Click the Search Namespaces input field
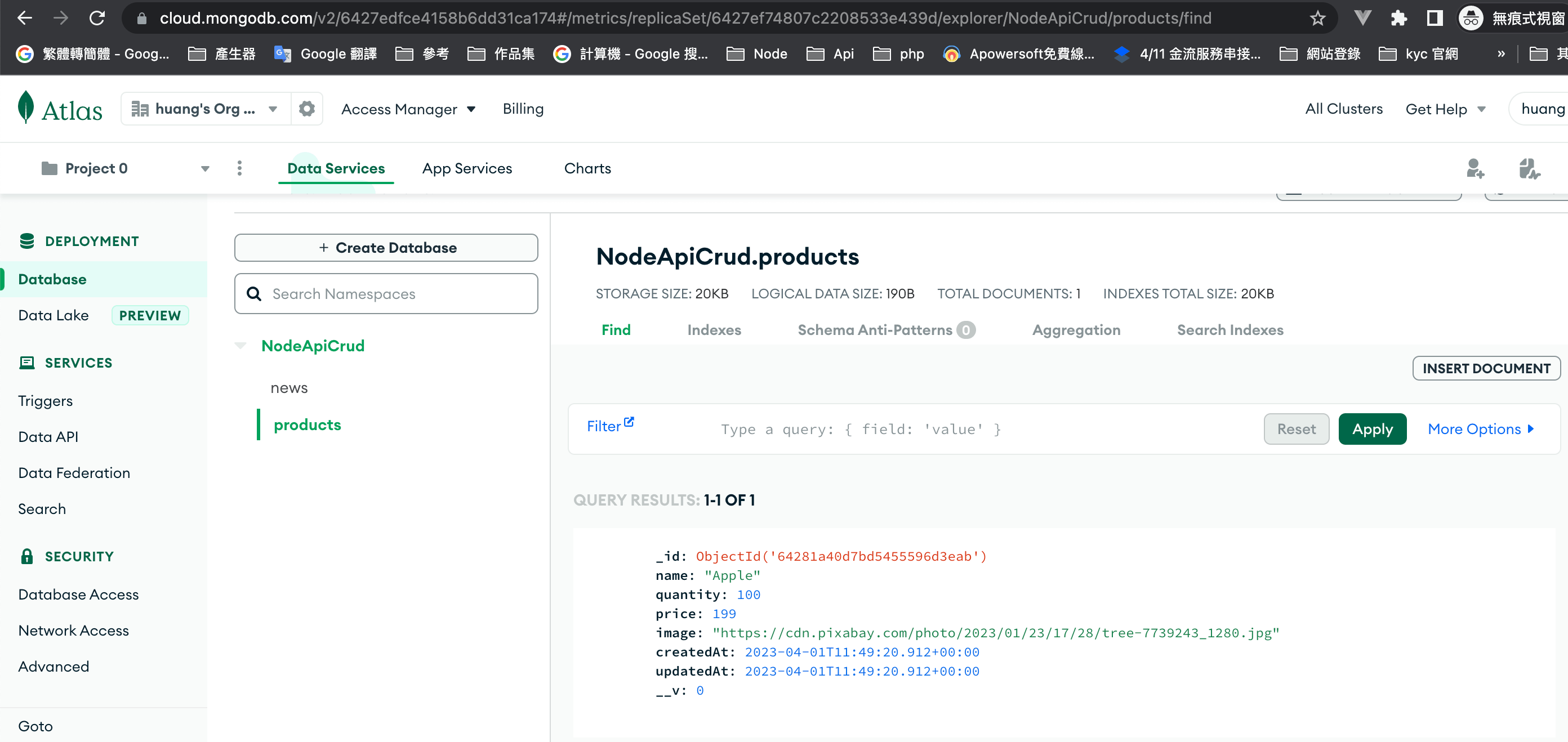Viewport: 1568px width, 742px height. point(386,294)
